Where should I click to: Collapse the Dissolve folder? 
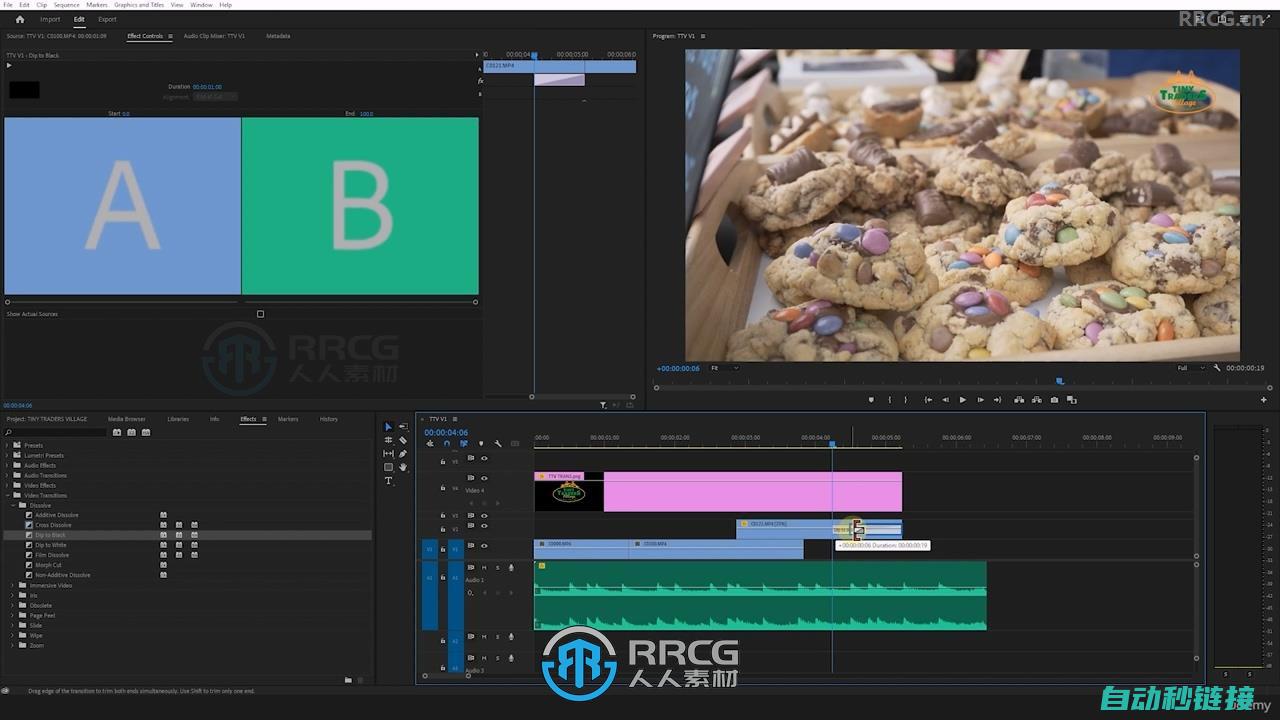point(14,505)
